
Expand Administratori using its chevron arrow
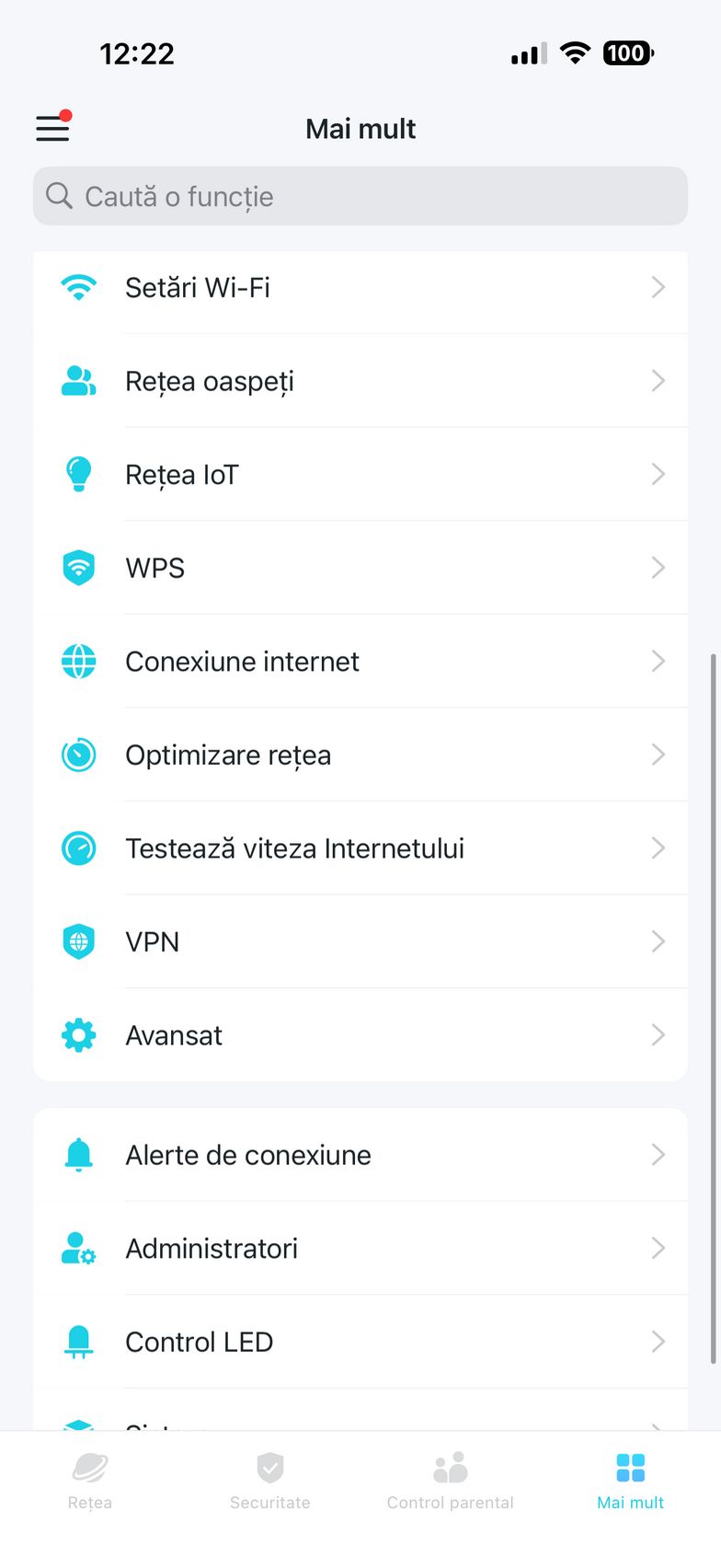[658, 1249]
